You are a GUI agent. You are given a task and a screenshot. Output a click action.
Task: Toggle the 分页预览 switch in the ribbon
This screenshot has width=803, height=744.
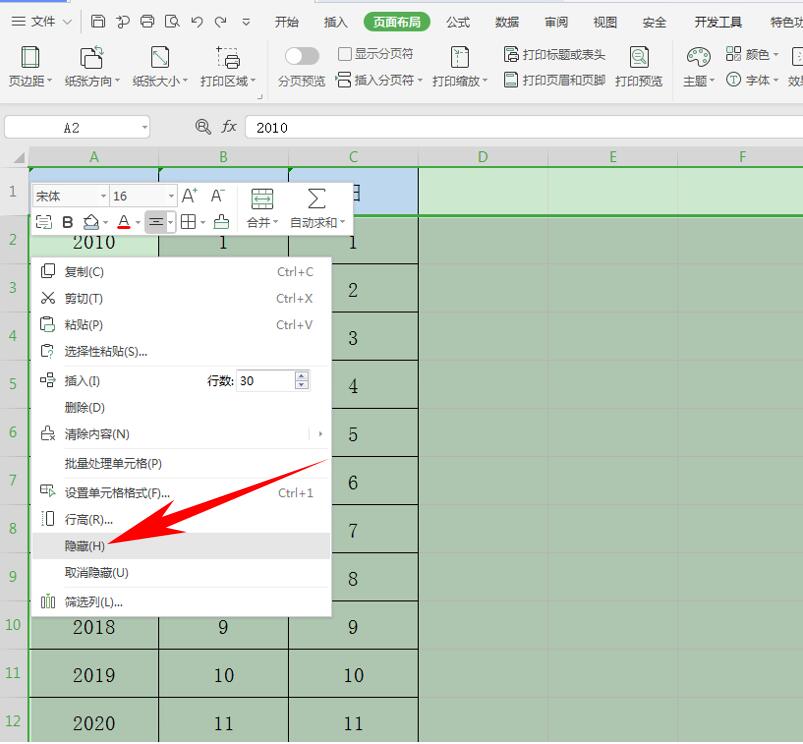(302, 56)
